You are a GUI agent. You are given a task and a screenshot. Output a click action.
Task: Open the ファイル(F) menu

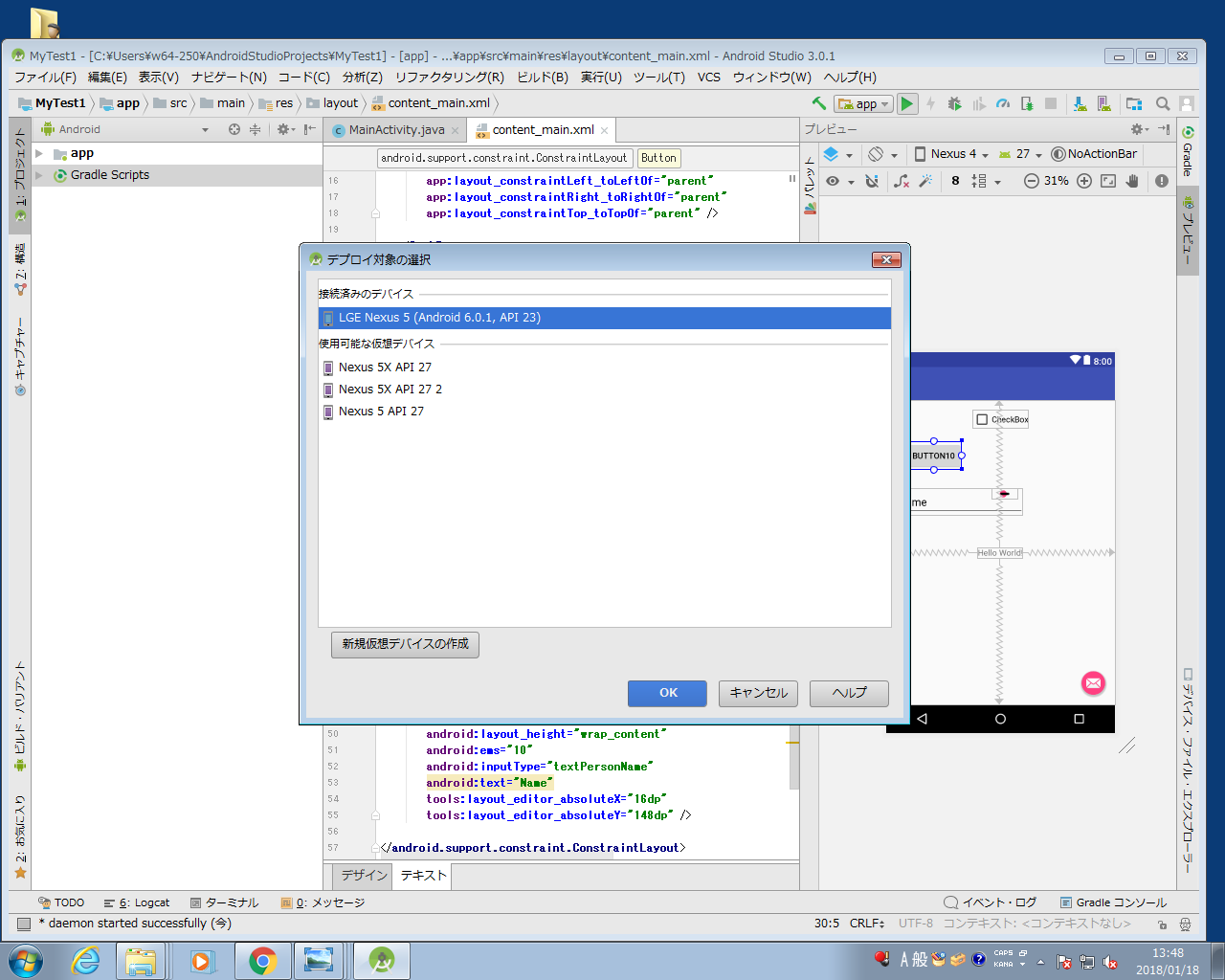[45, 78]
